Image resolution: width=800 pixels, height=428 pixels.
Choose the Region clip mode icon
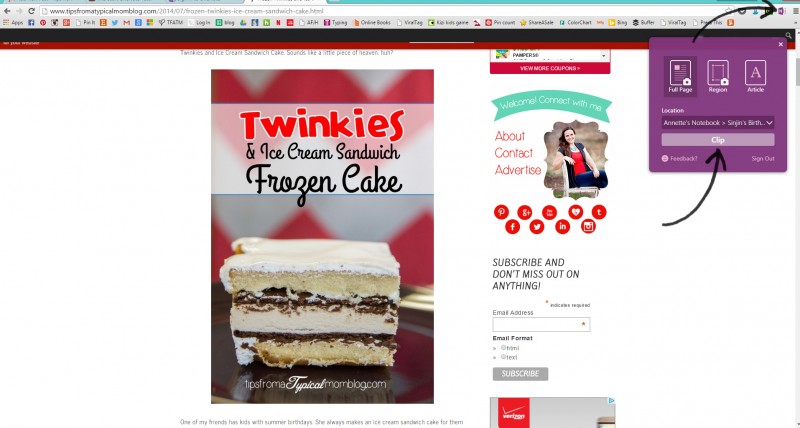[717, 76]
